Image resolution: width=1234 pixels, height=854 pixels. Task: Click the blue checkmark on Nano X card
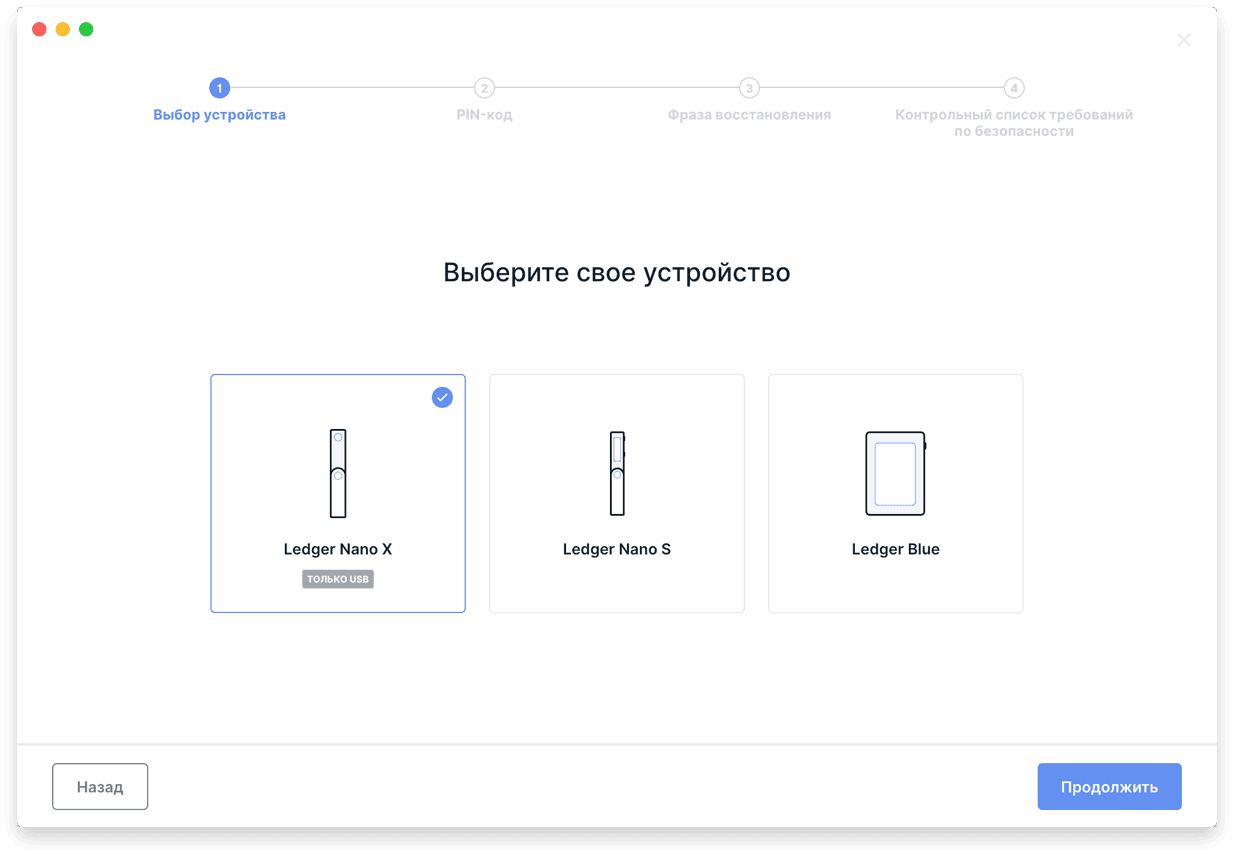442,398
